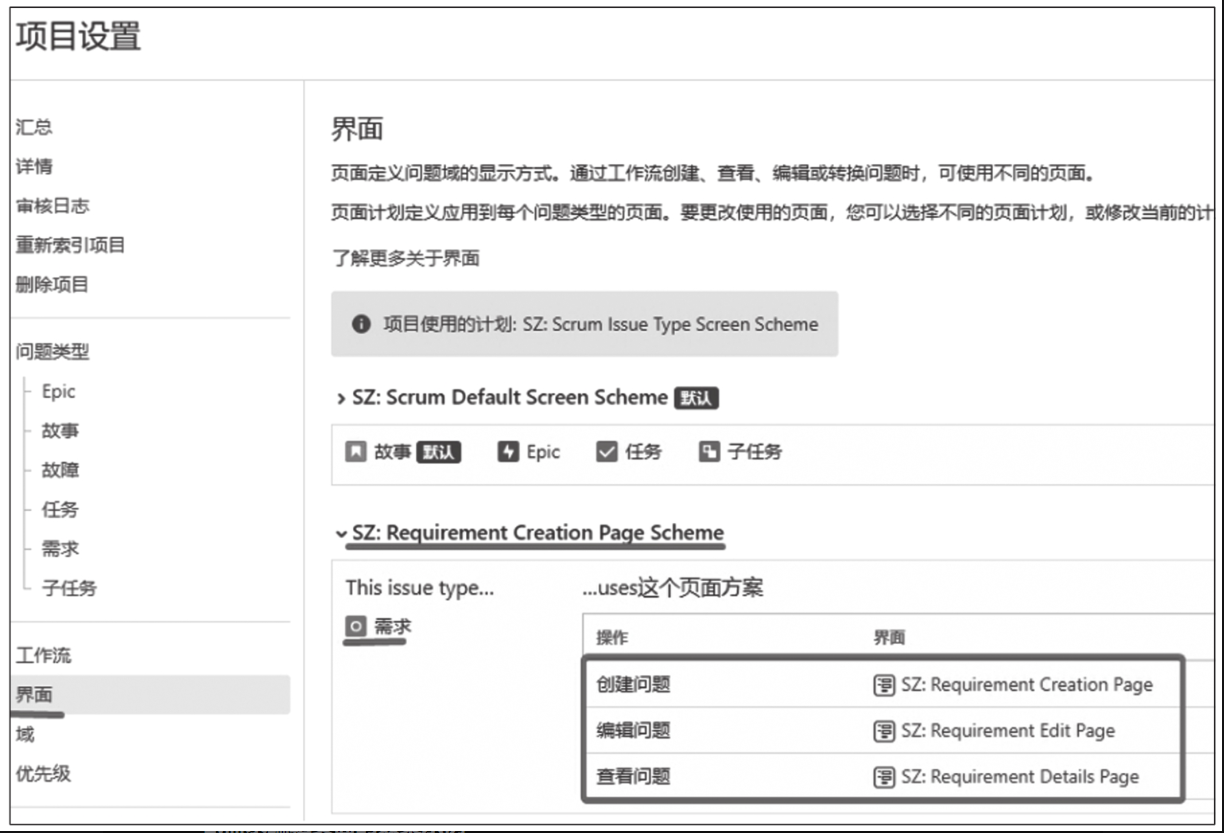Click the Epic lightning bolt icon
Image resolution: width=1224 pixels, height=833 pixels.
507,452
